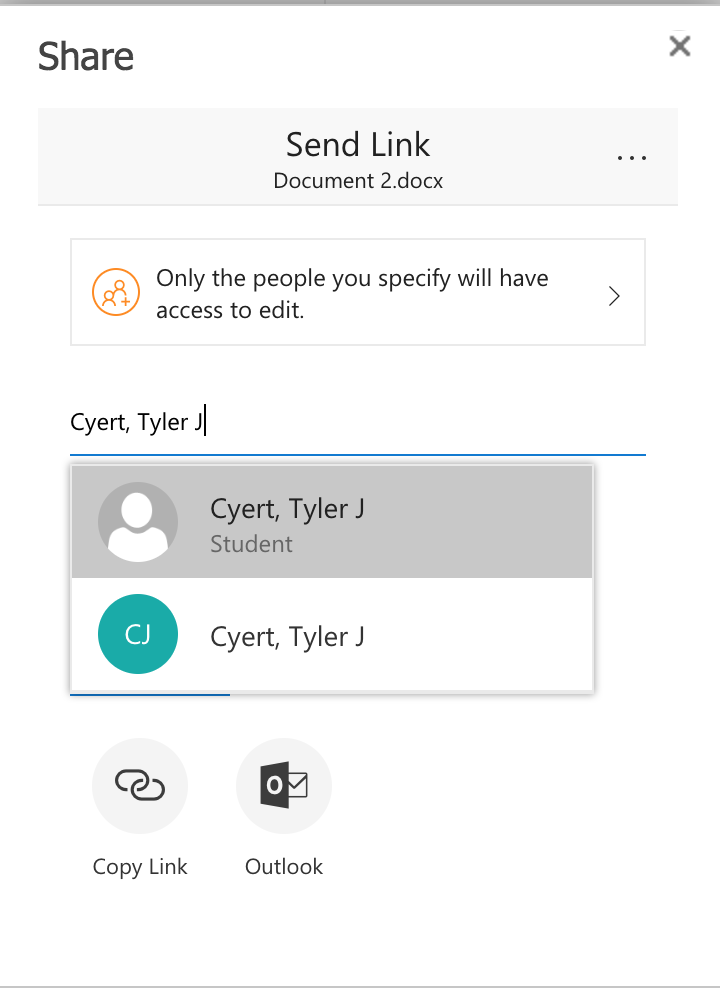
Task: Click the Copy Link chain icon
Action: [x=139, y=786]
